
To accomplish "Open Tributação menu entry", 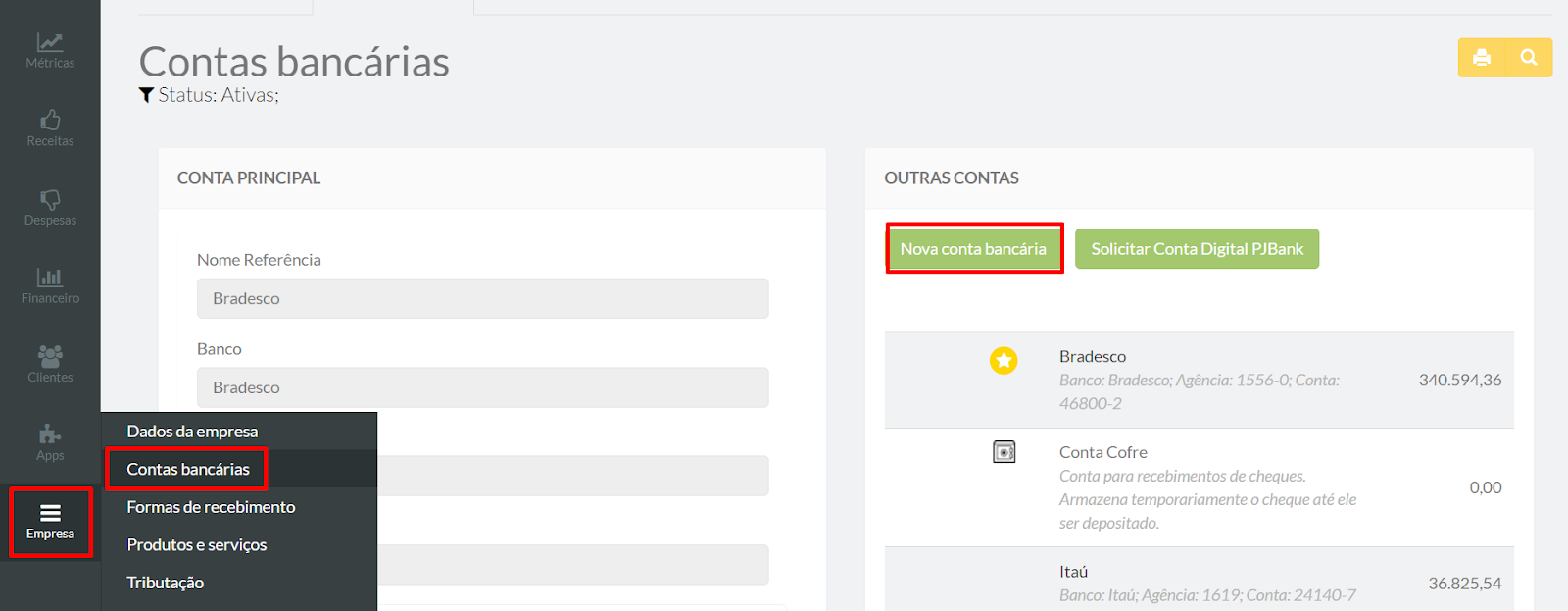I will click(166, 583).
